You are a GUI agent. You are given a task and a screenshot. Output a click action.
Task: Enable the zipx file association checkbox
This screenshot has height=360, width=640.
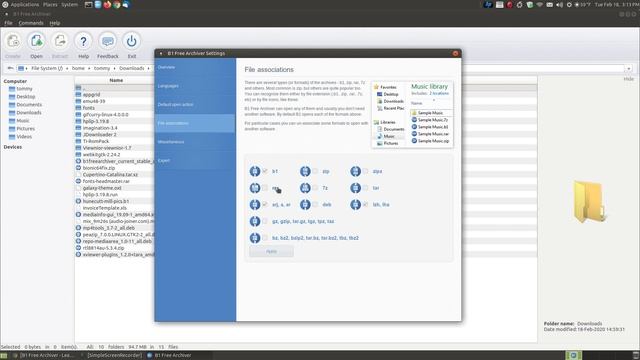pos(366,171)
